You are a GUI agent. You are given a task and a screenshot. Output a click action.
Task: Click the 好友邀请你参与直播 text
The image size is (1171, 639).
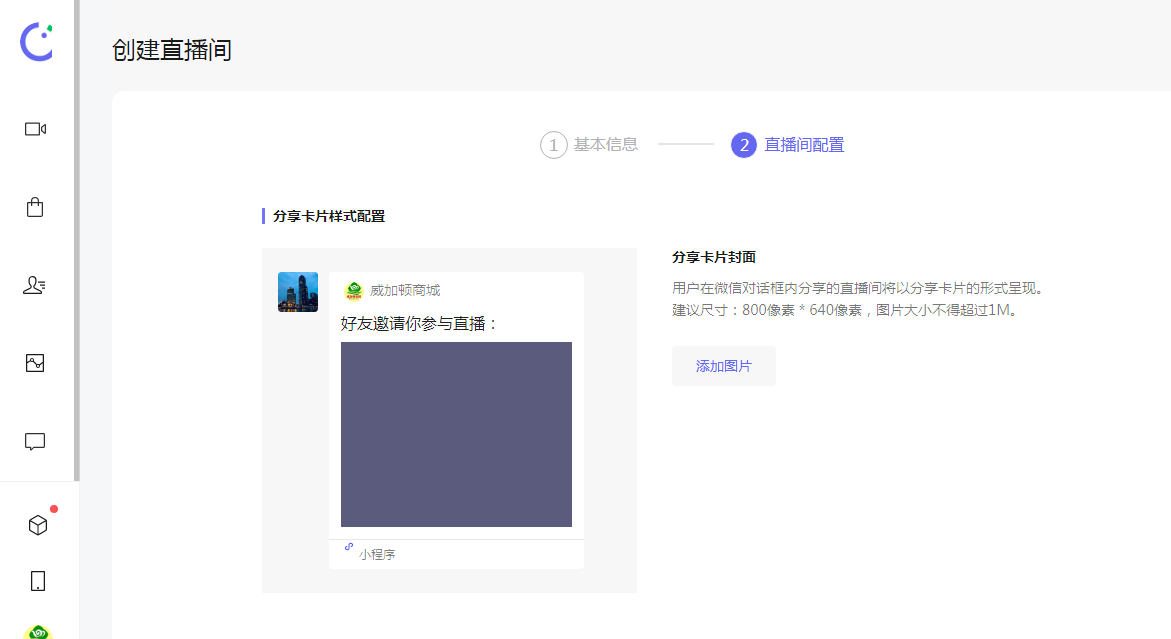point(419,323)
